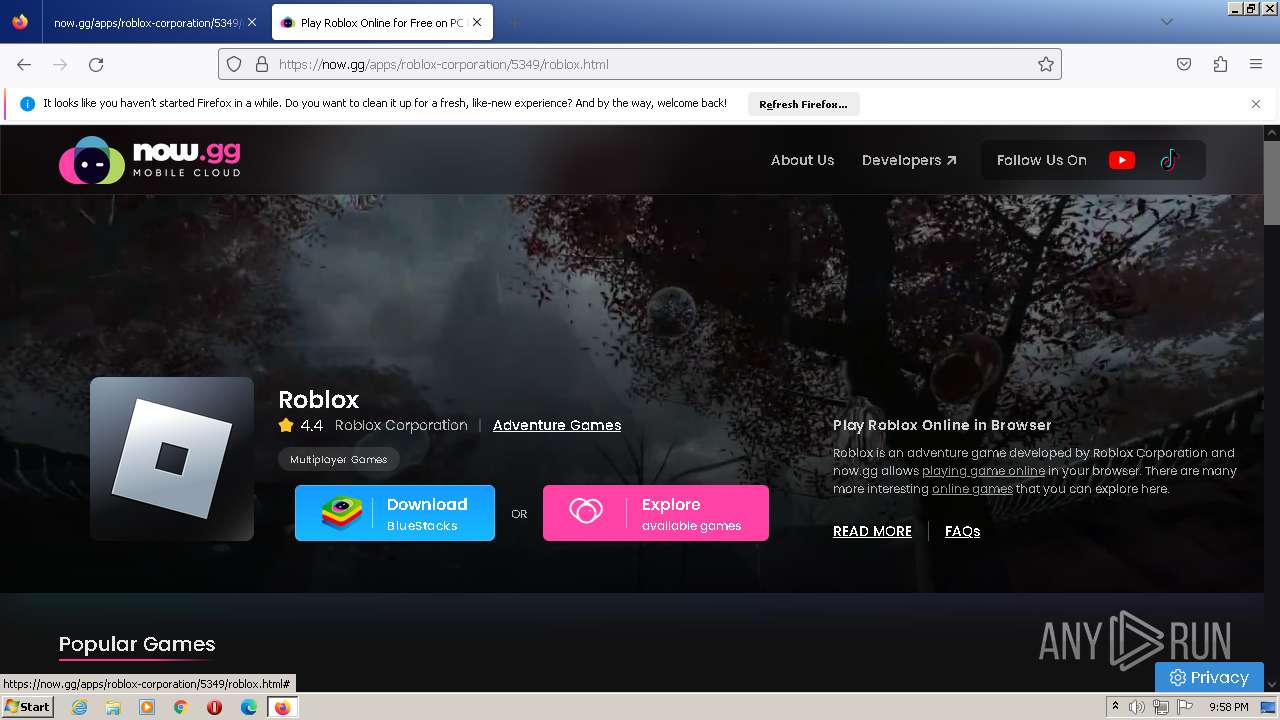Open the Extensions menu
1280x720 pixels.
point(1220,64)
